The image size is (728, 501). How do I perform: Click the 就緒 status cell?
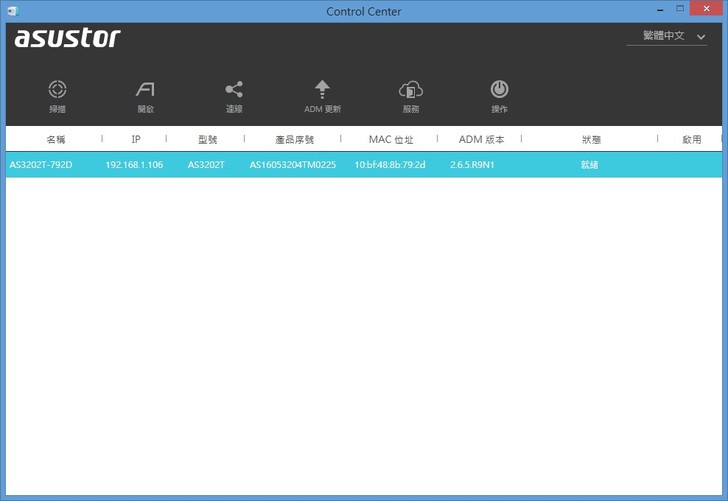click(x=589, y=164)
